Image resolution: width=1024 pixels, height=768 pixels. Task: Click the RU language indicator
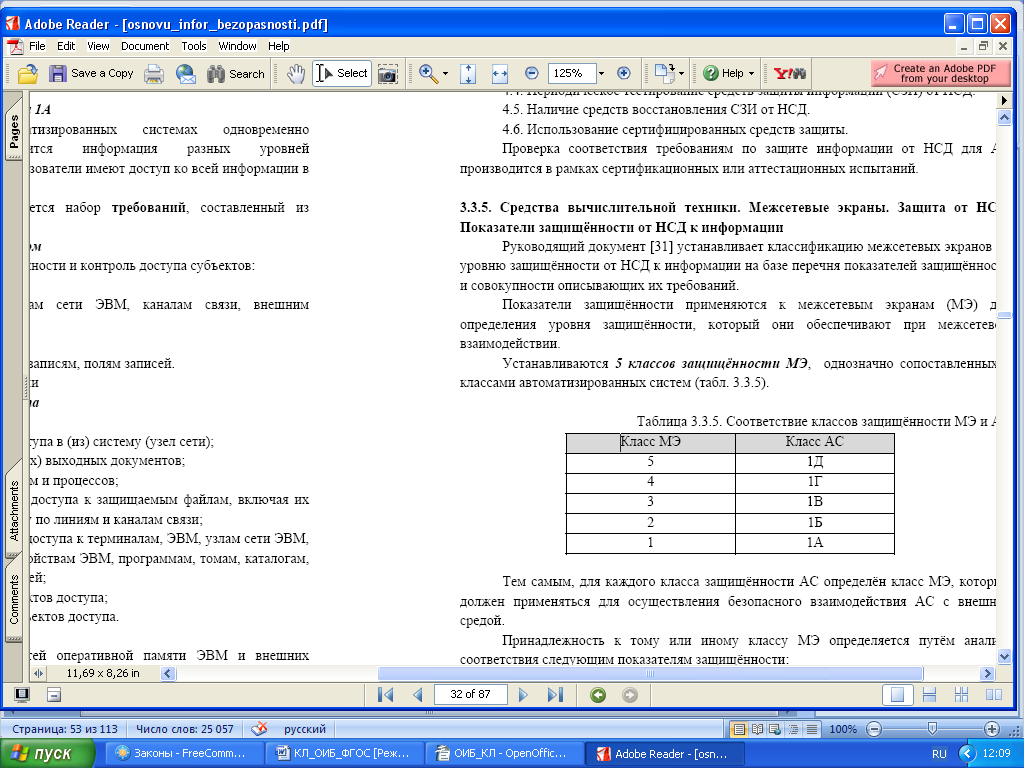point(939,754)
